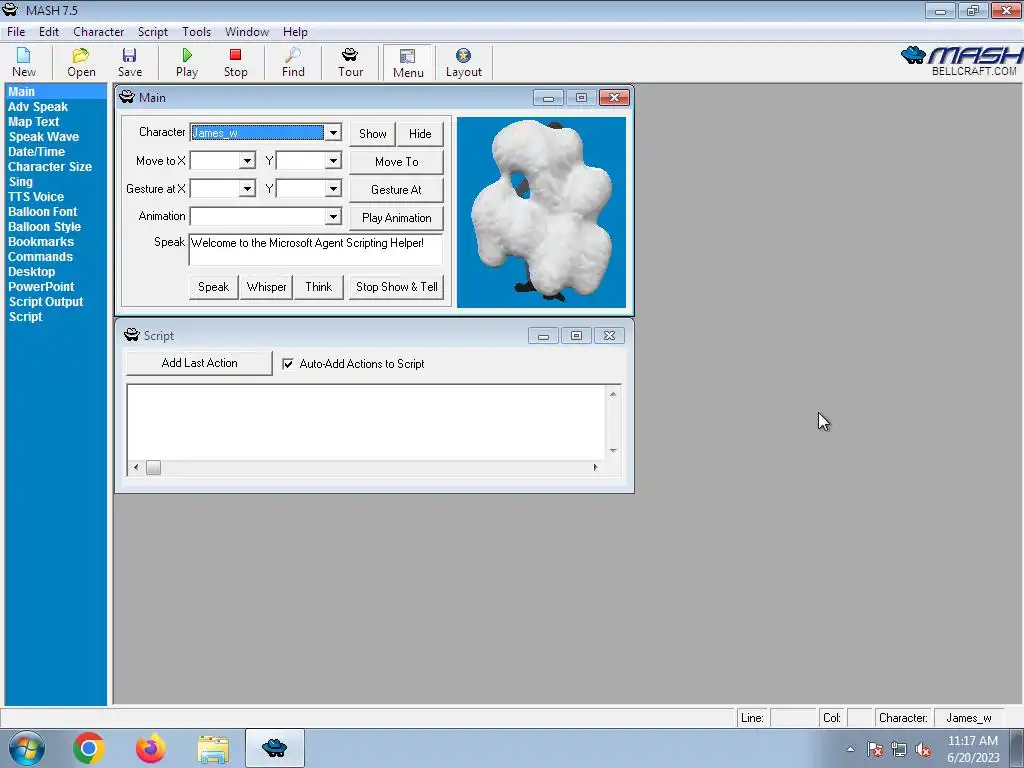Open the Character menu
The width and height of the screenshot is (1024, 768).
tap(99, 31)
